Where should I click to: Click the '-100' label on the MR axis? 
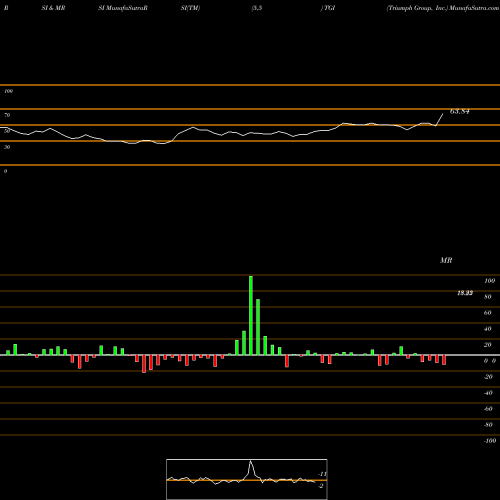click(x=490, y=441)
